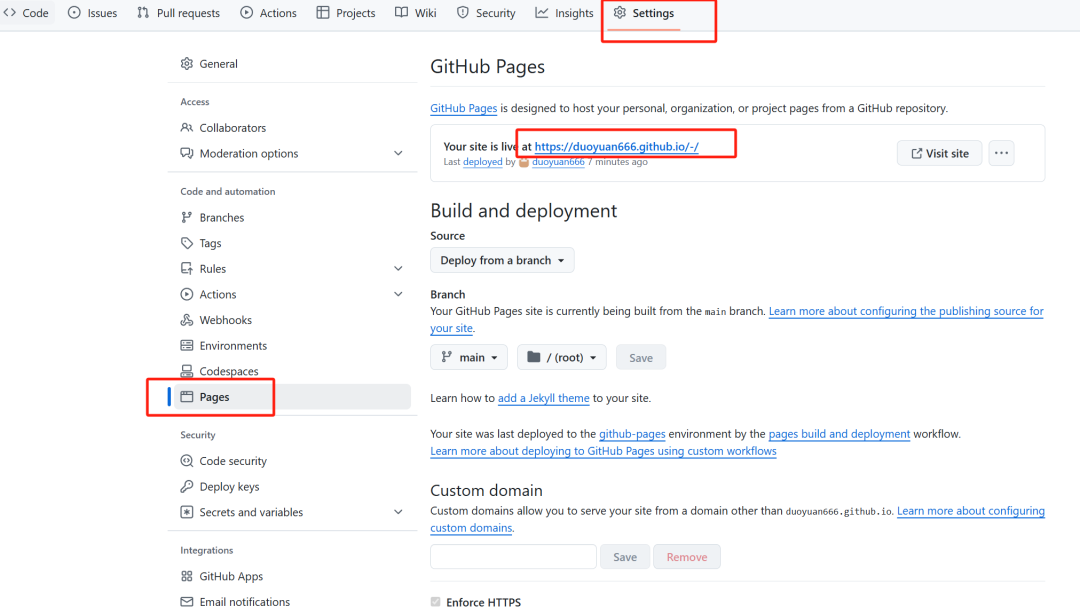Click the 'deployed' link
The image size is (1080, 607).
[482, 162]
